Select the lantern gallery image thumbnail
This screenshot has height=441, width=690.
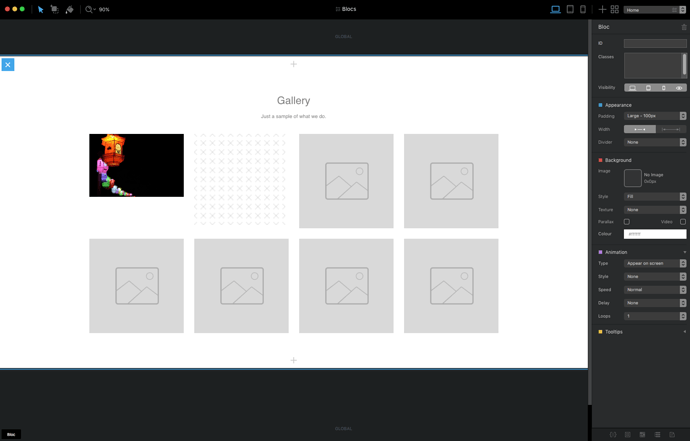(136, 165)
